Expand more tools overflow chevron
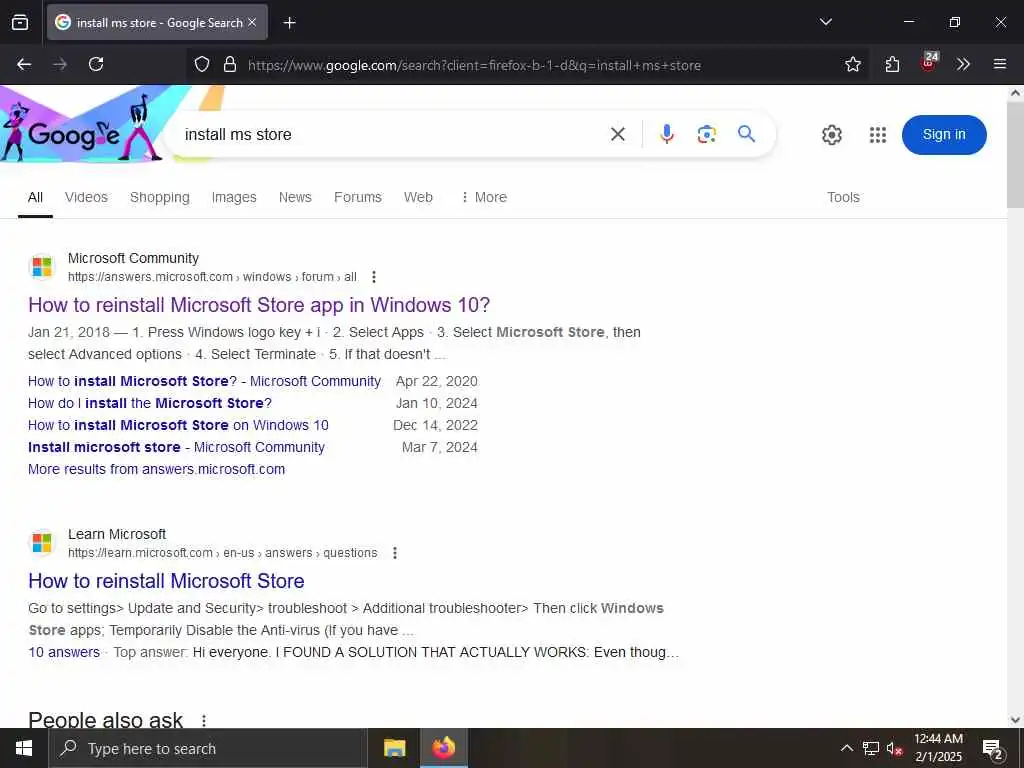1024x768 pixels. 963,64
